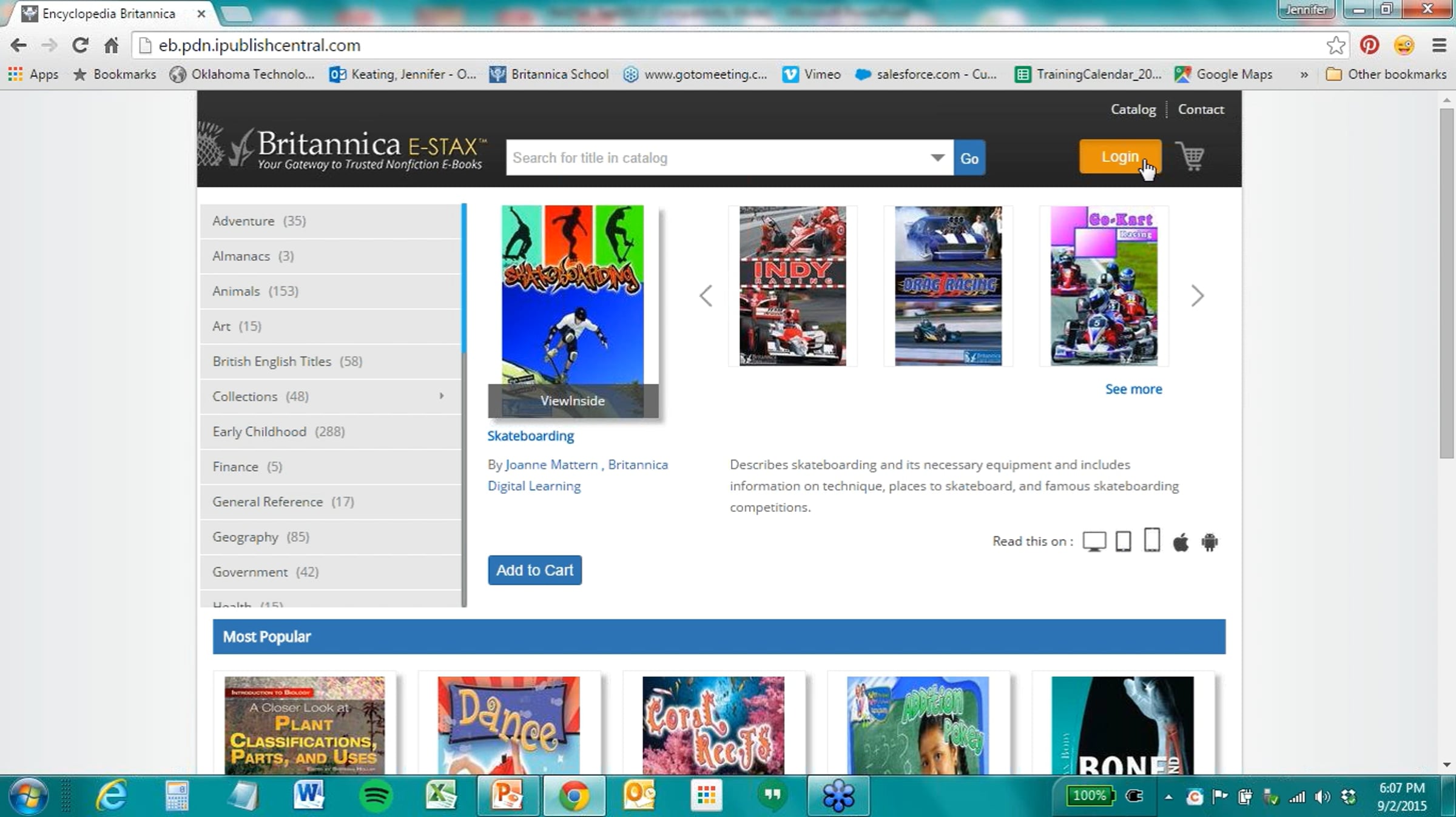This screenshot has width=1456, height=817.
Task: Go to the browser home icon
Action: 111,45
